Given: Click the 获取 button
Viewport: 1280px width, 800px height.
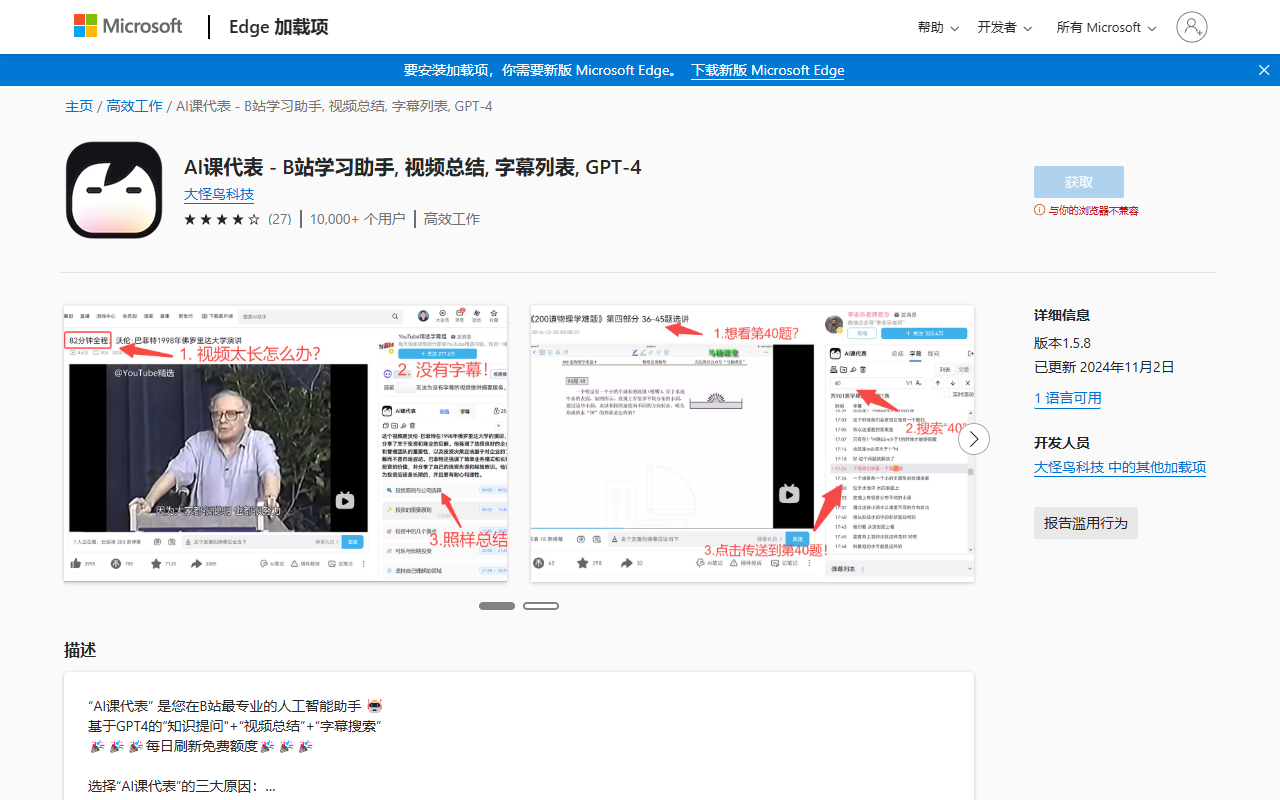Looking at the screenshot, I should (x=1079, y=182).
